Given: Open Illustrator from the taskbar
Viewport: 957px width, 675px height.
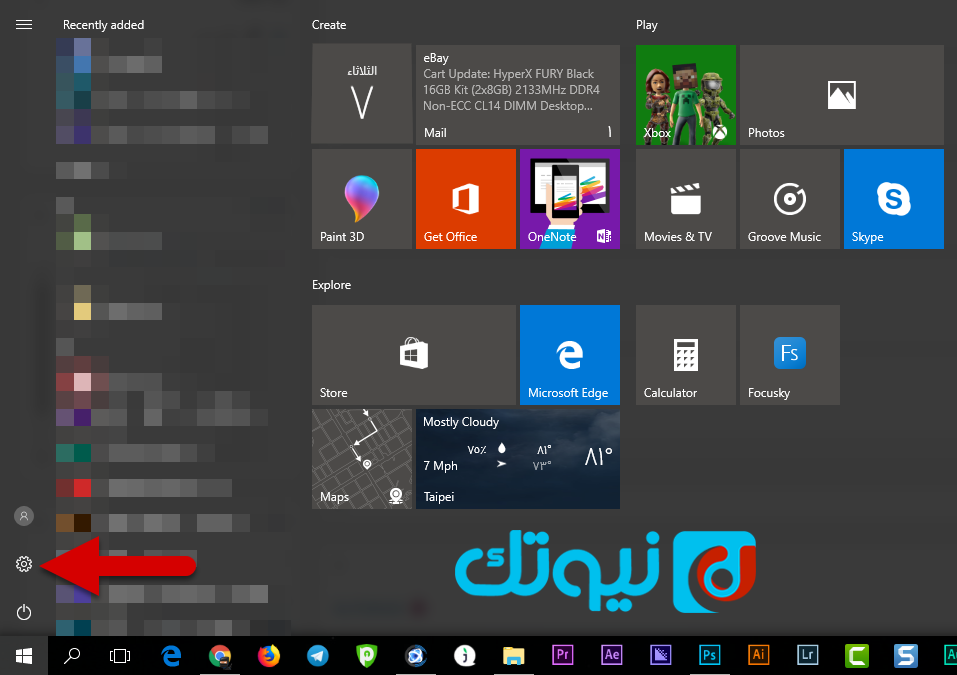Looking at the screenshot, I should click(x=759, y=655).
